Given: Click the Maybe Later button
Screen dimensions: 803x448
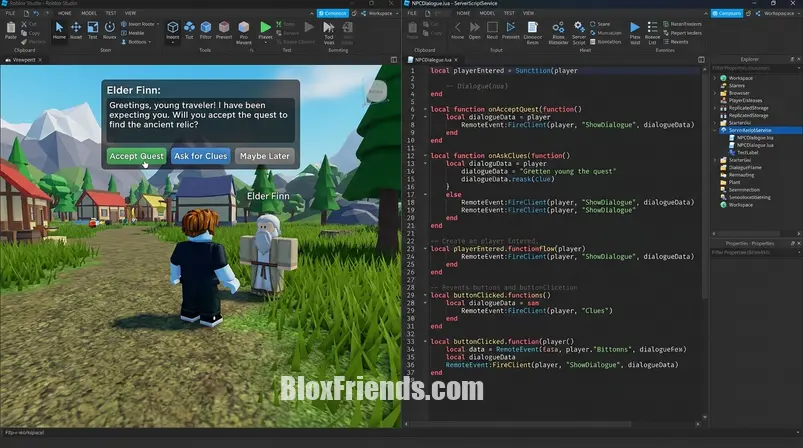Looking at the screenshot, I should (x=264, y=156).
